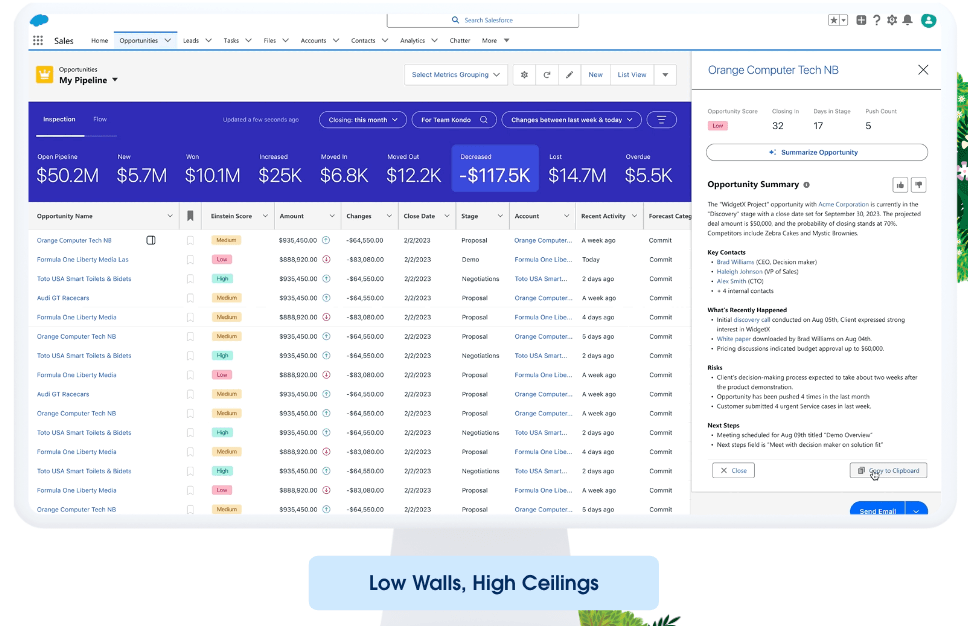Click the thumbs up feedback button
The height and width of the screenshot is (626, 968).
(900, 185)
